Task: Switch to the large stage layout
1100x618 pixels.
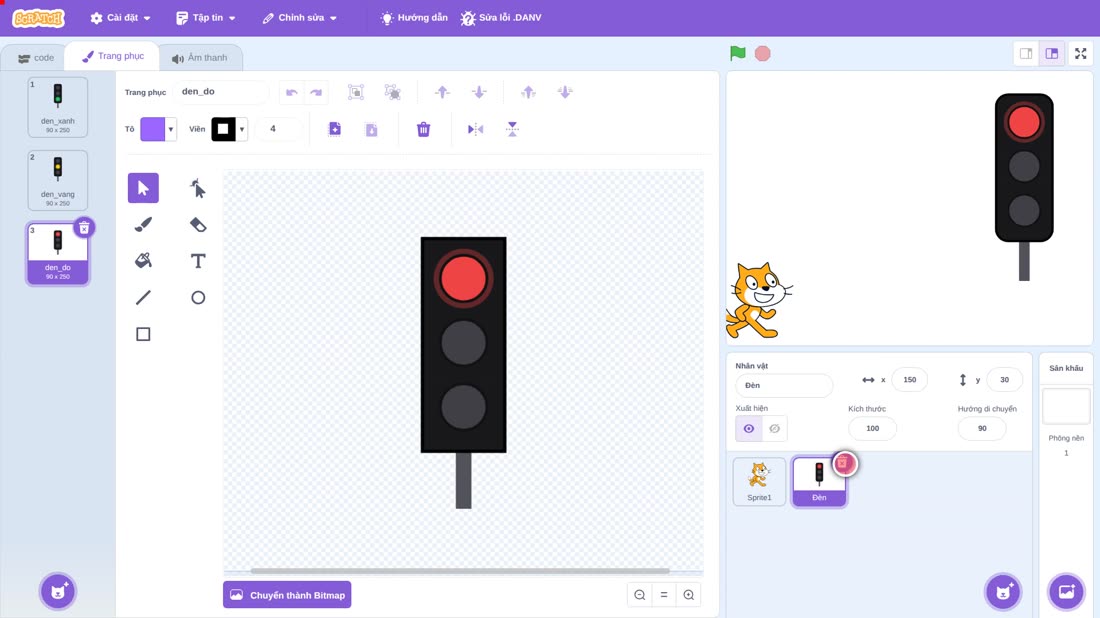Action: [1052, 53]
